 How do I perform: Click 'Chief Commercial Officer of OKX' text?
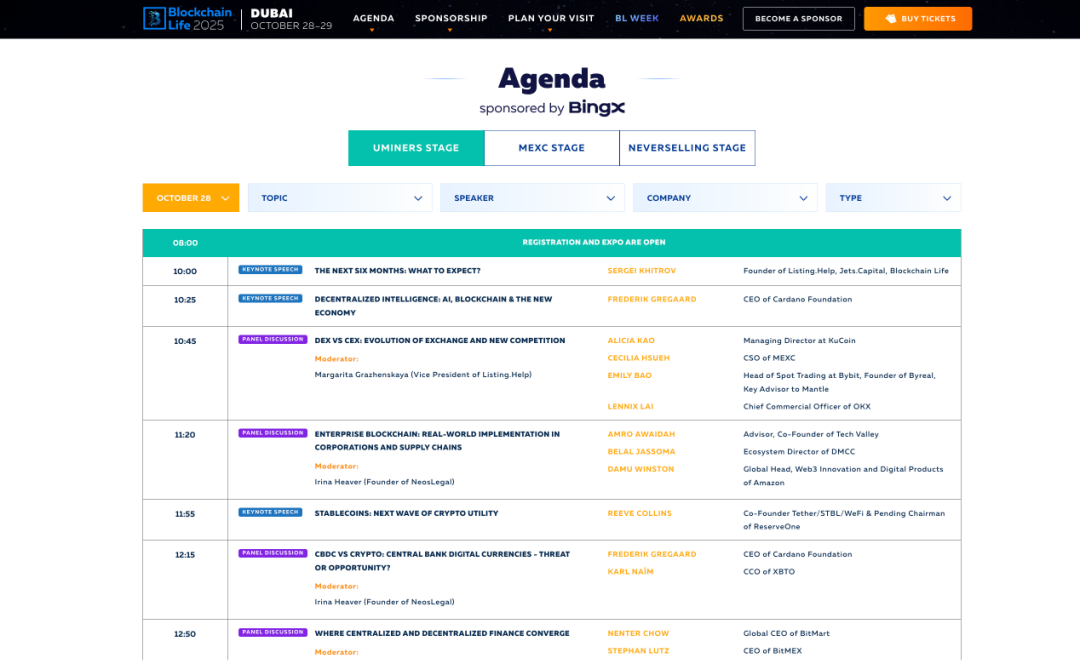pos(807,406)
